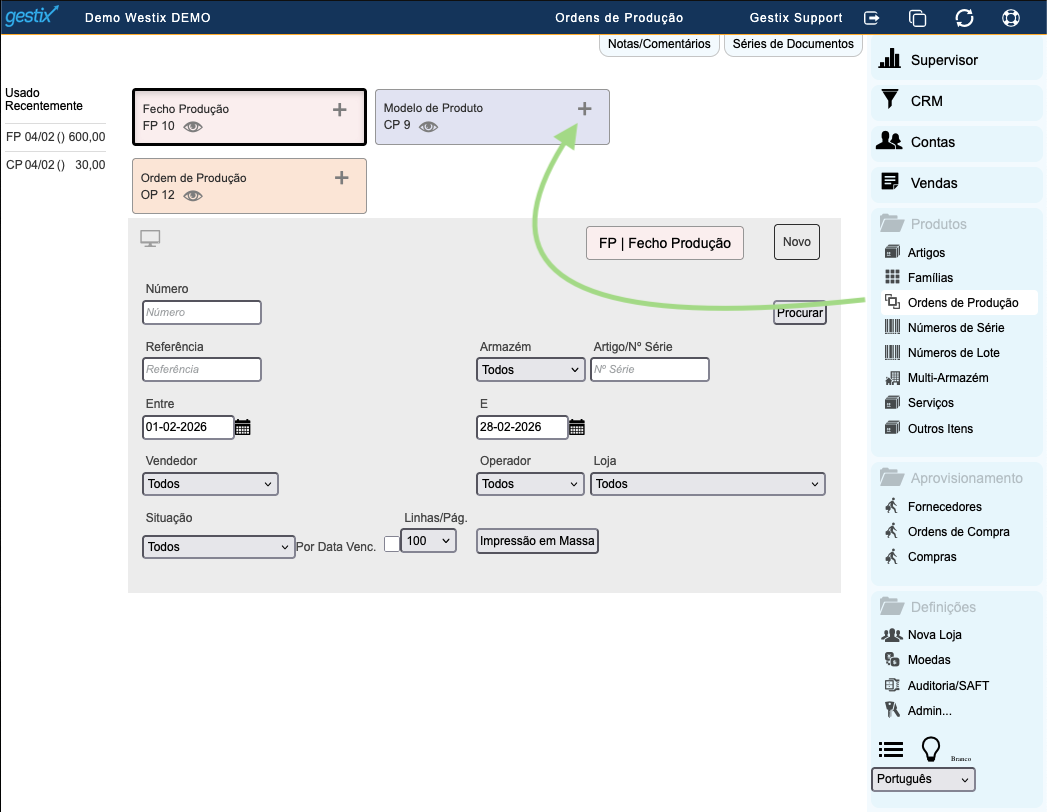
Task: Click the FP | Fecho Produção pink label
Action: click(x=664, y=243)
